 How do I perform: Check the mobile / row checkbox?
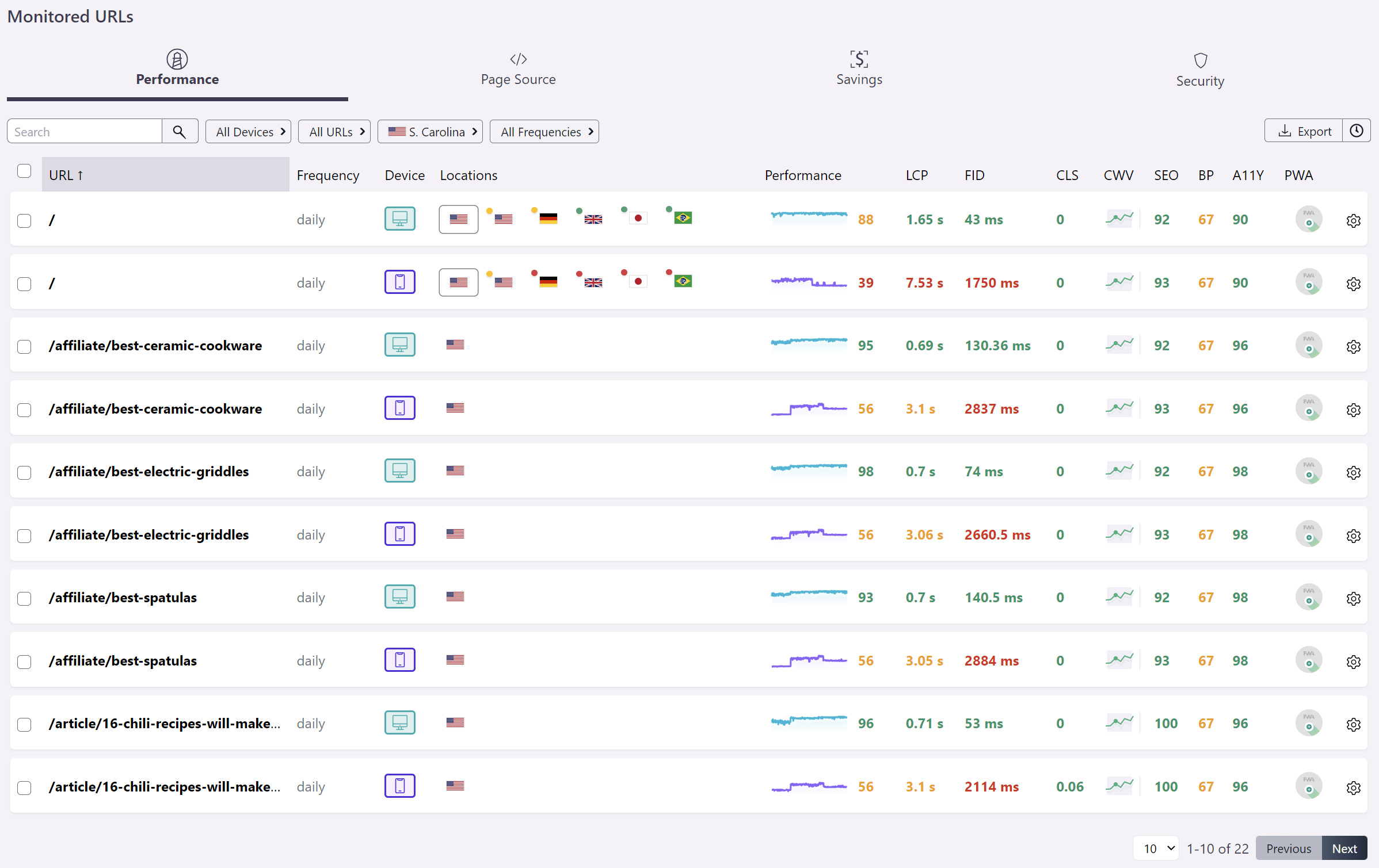(x=24, y=284)
